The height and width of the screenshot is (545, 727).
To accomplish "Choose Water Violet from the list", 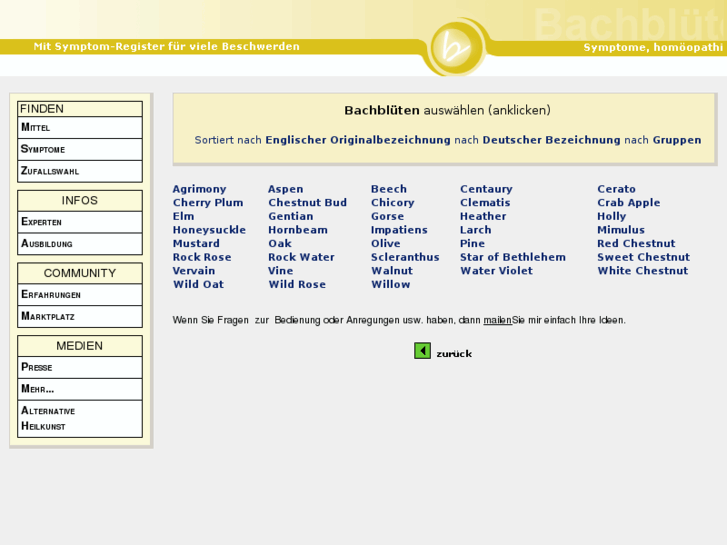I will 496,271.
